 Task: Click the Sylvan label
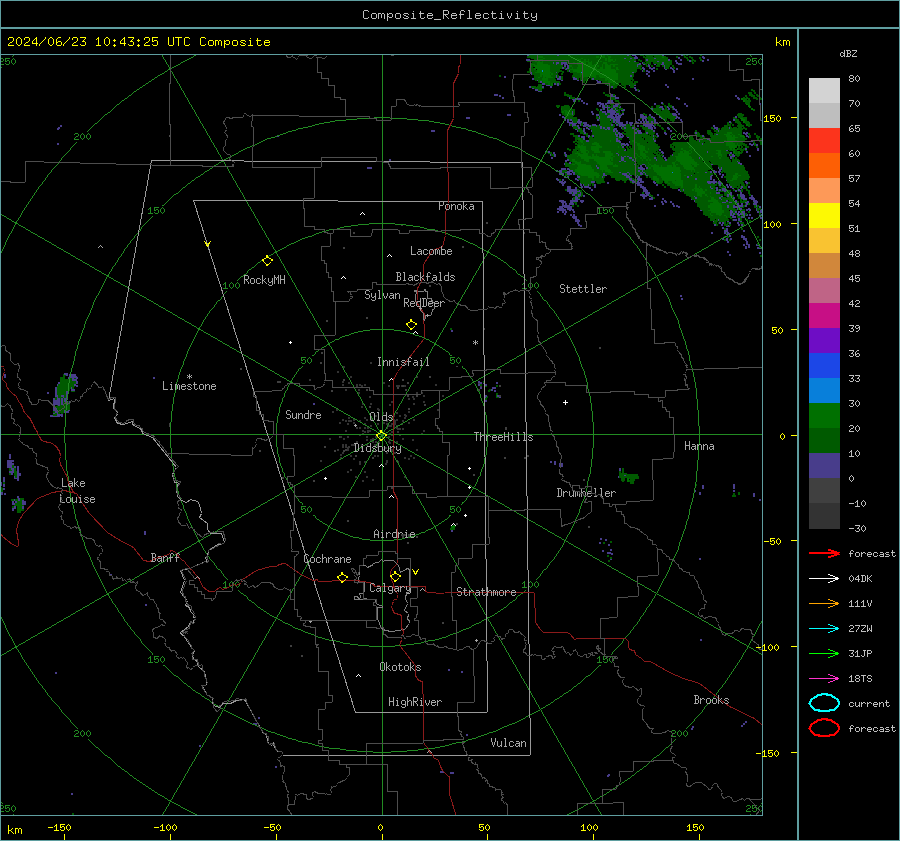(x=382, y=295)
